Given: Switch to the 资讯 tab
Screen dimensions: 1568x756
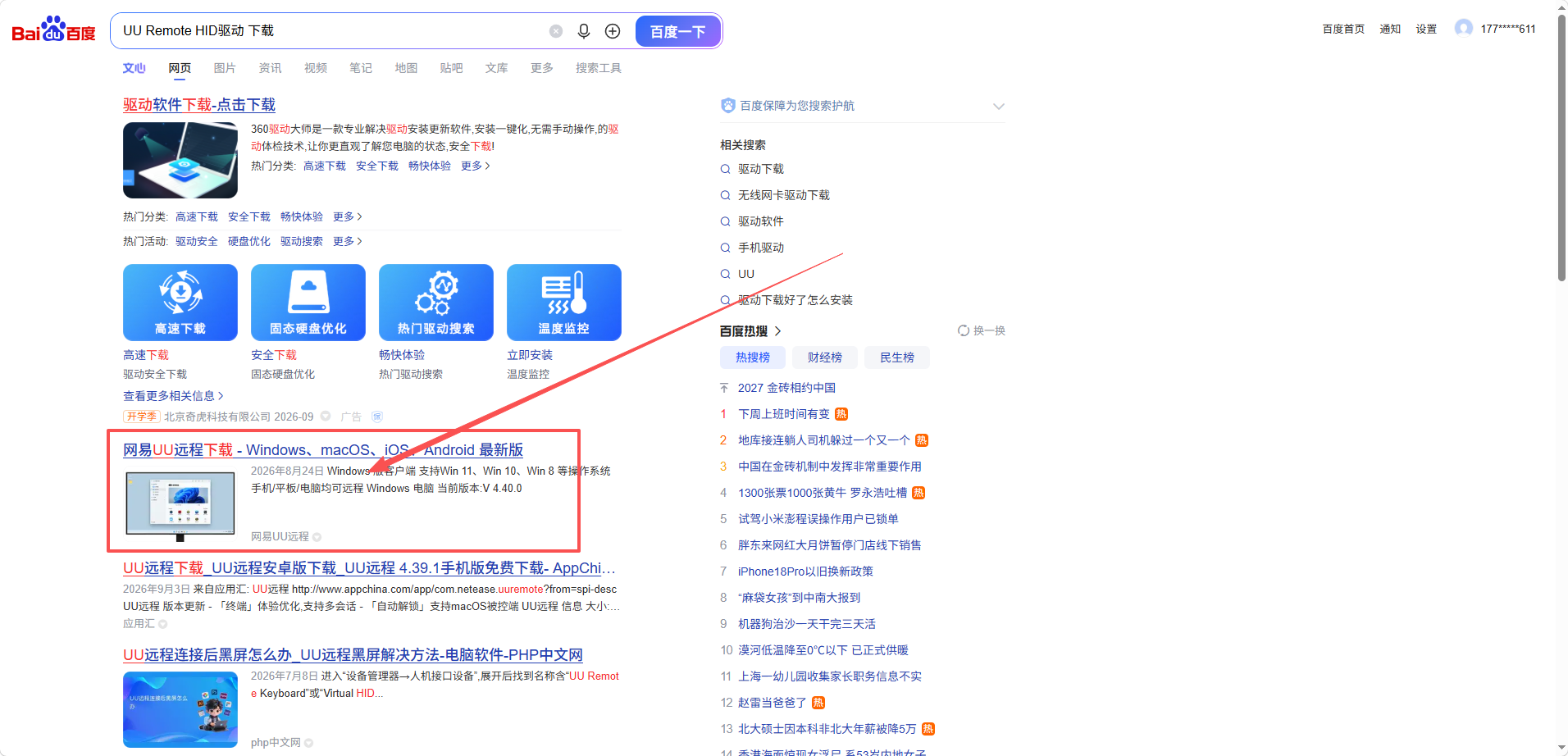Looking at the screenshot, I should (x=270, y=68).
